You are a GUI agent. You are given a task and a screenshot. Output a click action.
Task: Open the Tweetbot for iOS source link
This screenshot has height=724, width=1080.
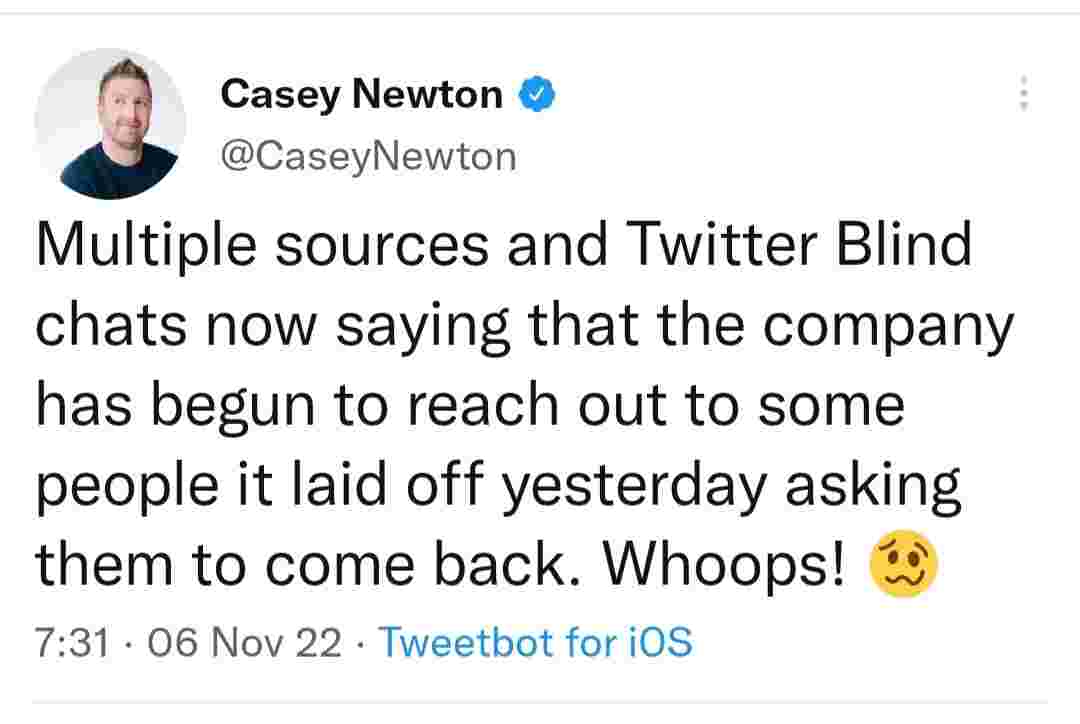point(537,641)
